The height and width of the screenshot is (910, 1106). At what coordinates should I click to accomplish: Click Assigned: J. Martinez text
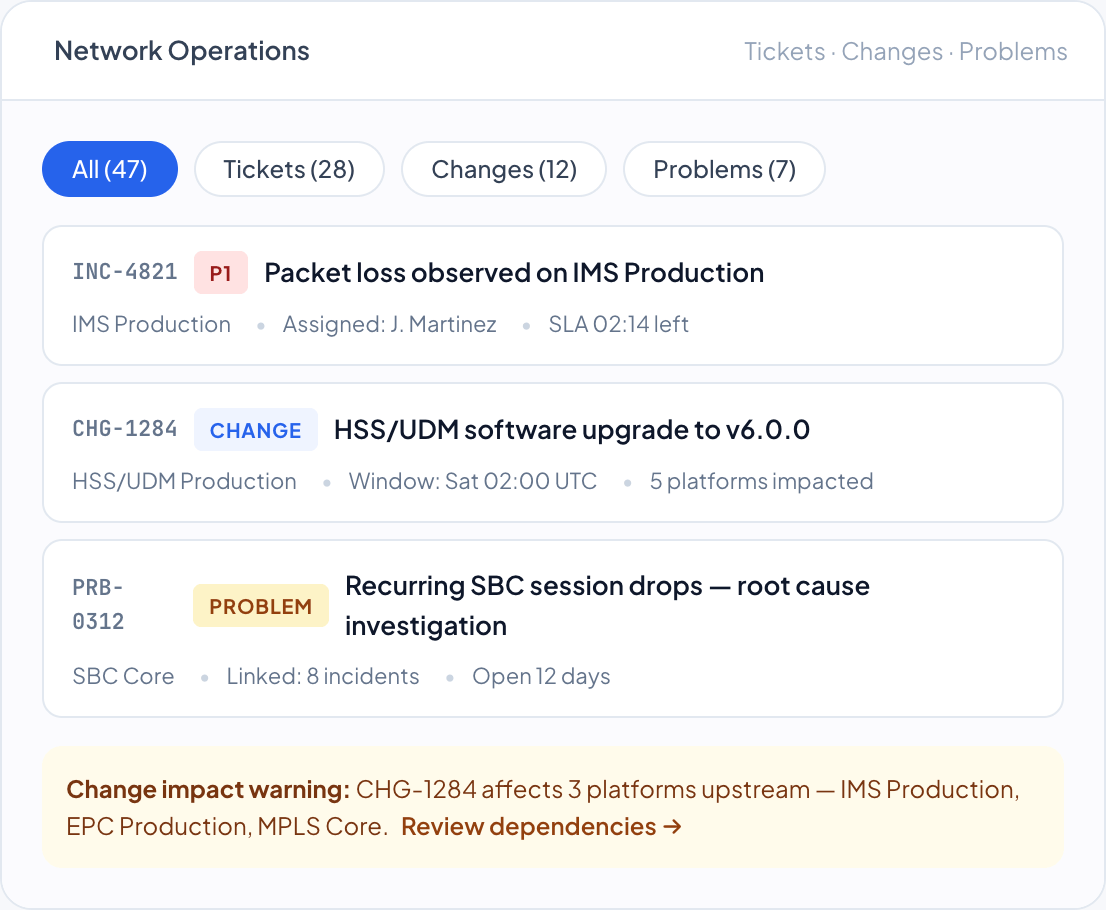pyautogui.click(x=389, y=324)
